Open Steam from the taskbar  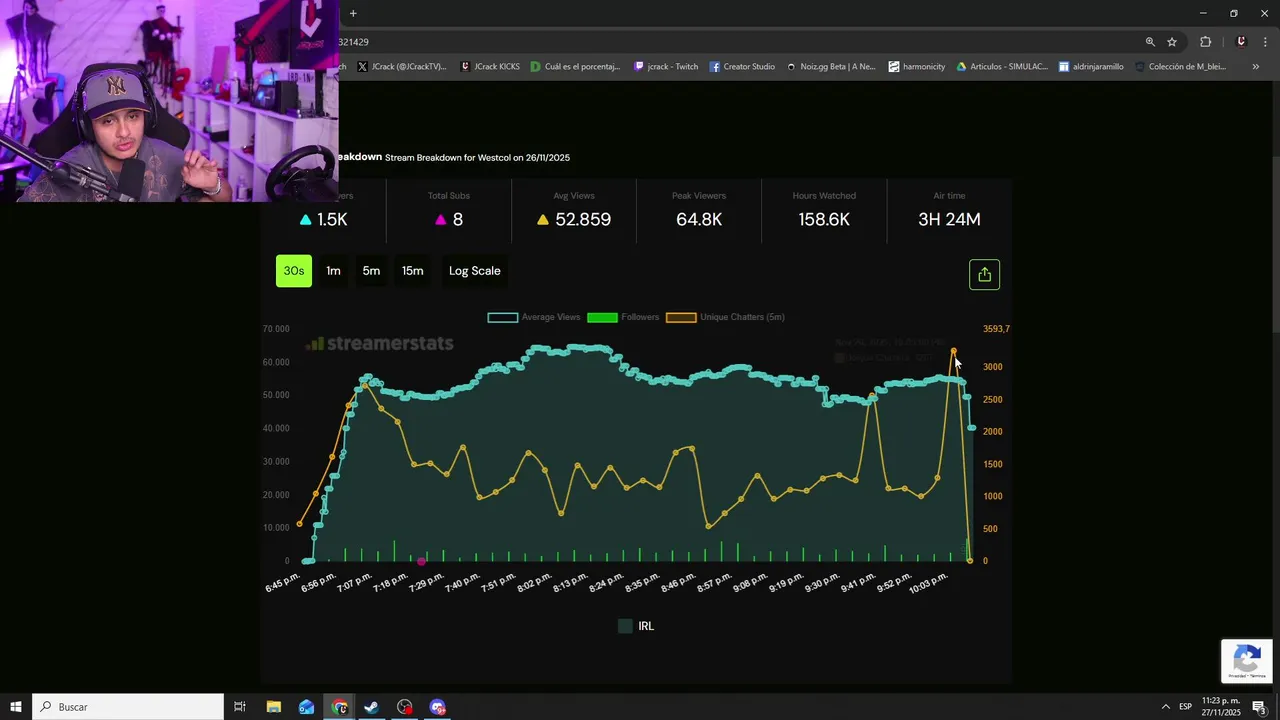coord(371,707)
